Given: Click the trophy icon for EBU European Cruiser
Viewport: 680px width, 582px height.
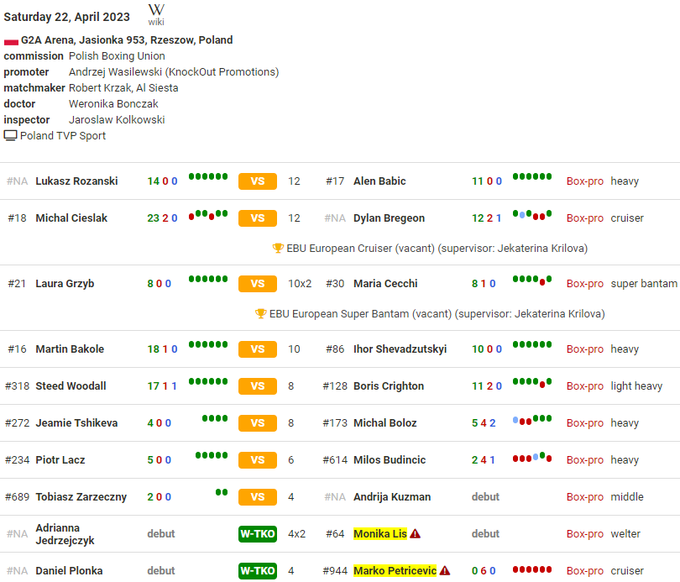Looking at the screenshot, I should [278, 248].
